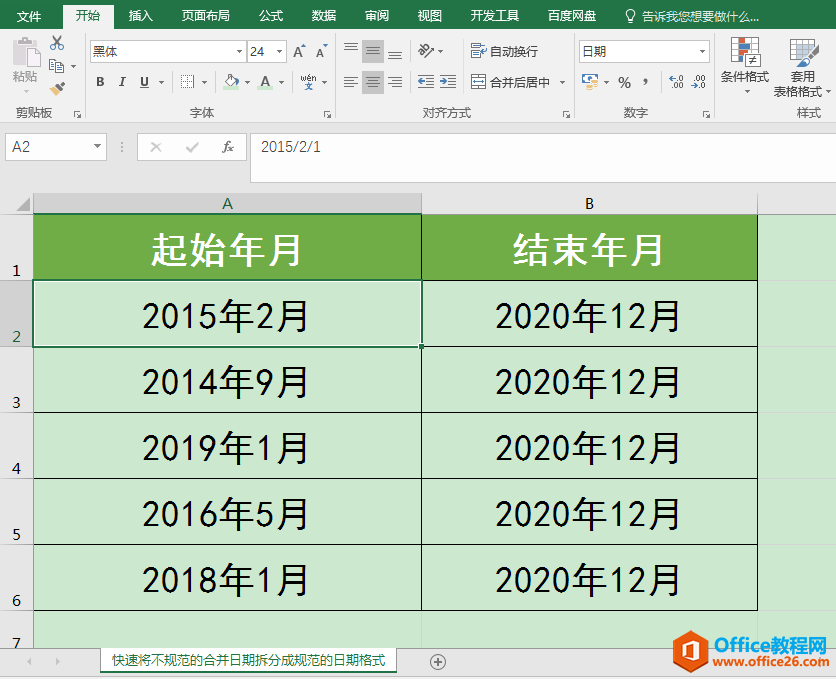Viewport: 836px width, 679px height.
Task: Add a new sheet with plus button
Action: pos(438,662)
